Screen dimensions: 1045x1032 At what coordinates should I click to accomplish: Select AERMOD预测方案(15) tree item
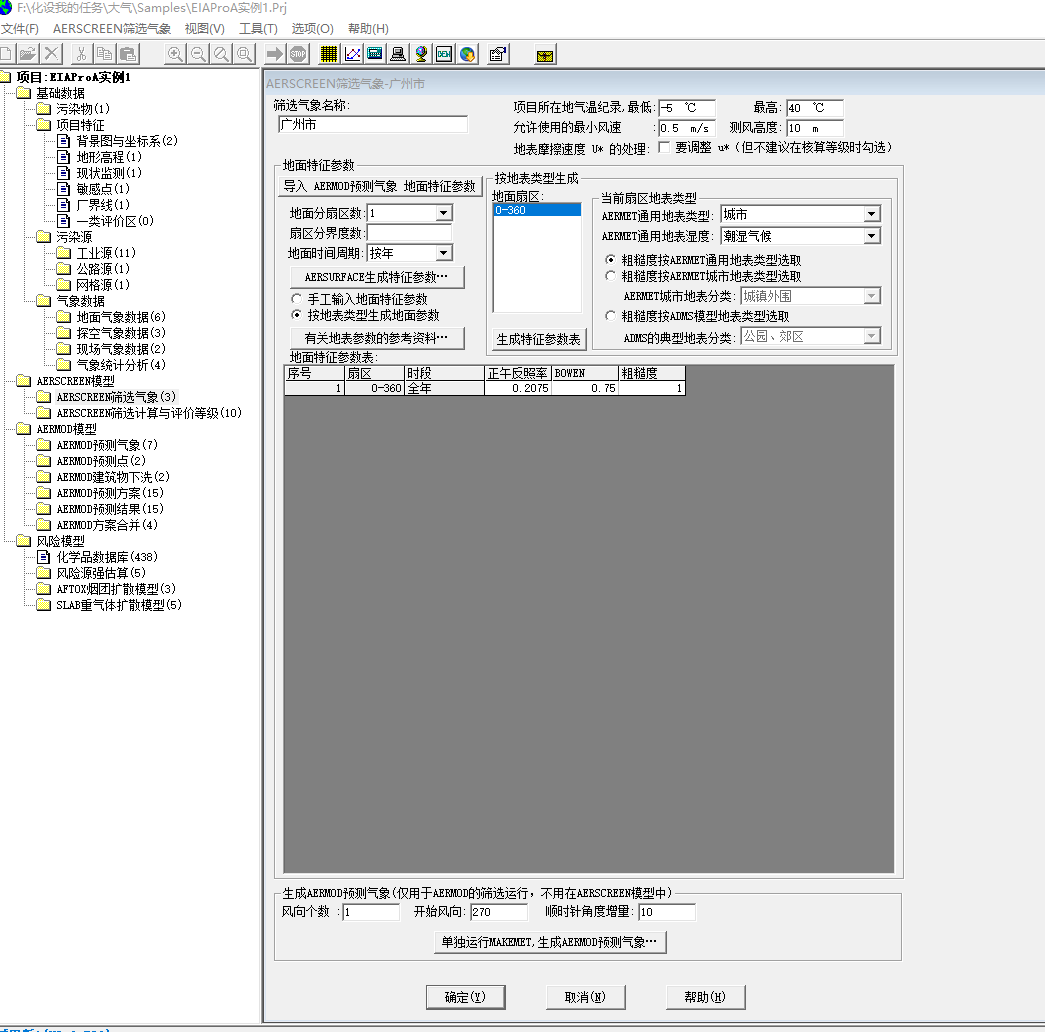coord(110,493)
